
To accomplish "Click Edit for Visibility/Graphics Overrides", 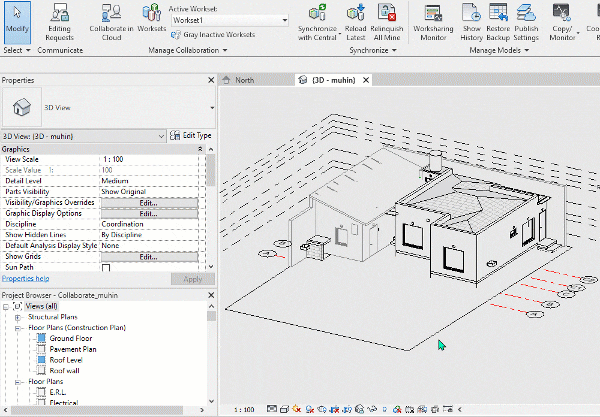I will click(x=149, y=203).
